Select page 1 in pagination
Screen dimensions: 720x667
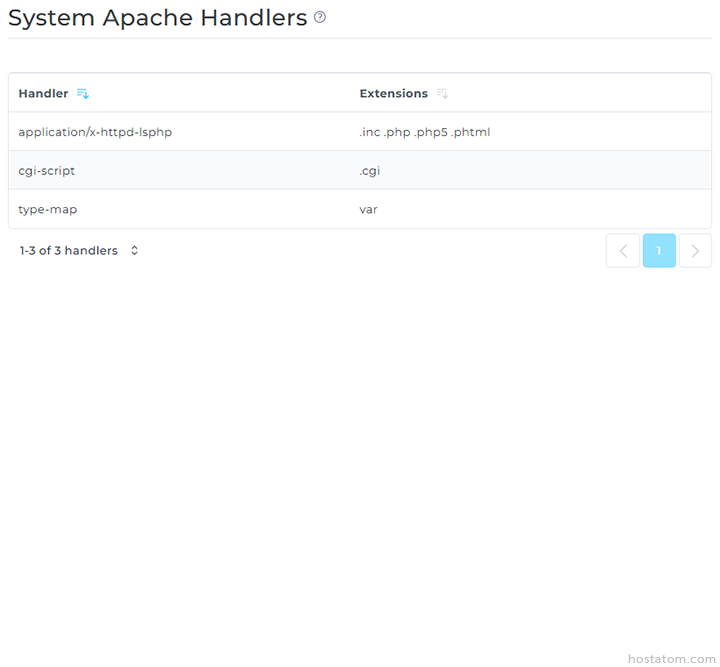659,251
